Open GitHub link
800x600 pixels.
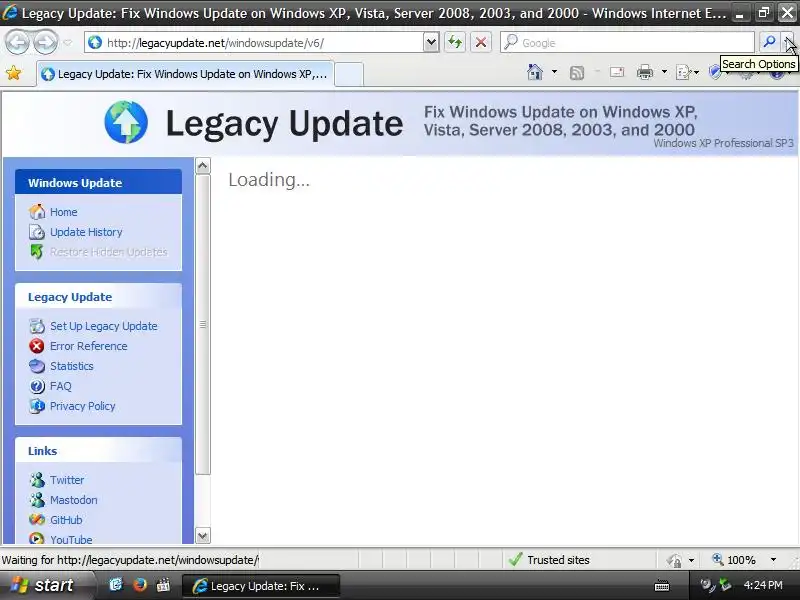66,520
